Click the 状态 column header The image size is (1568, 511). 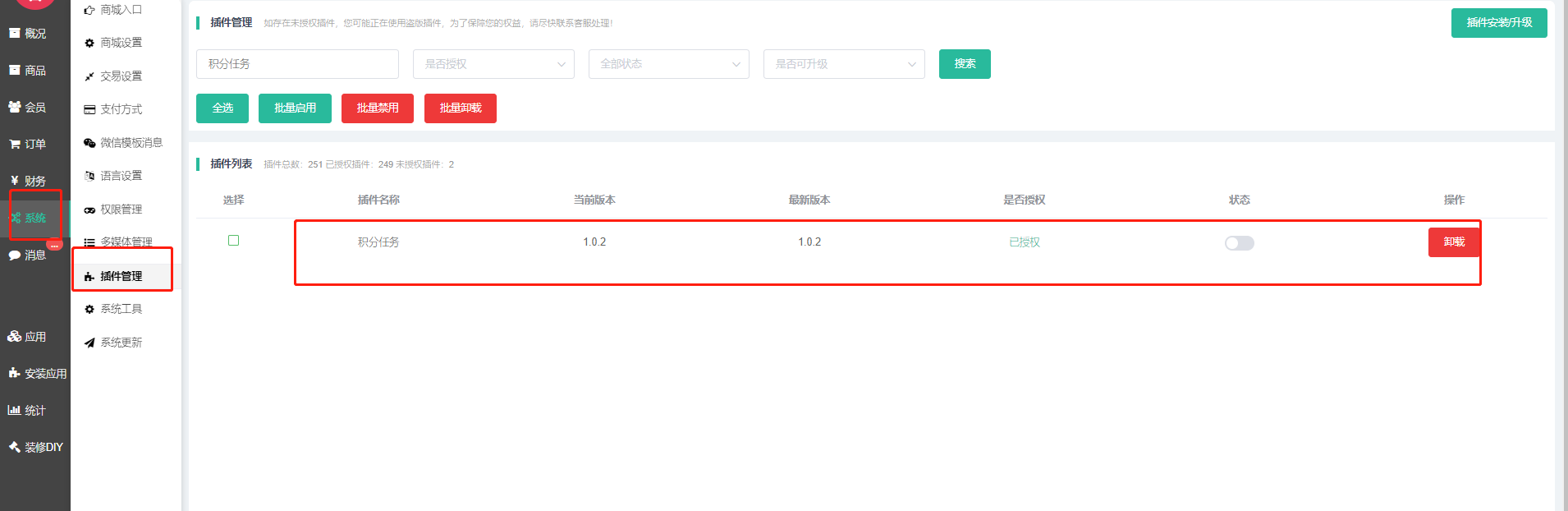pos(1239,200)
